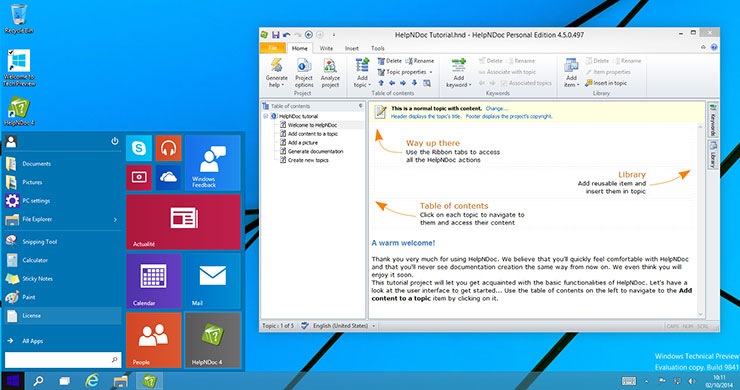Screen dimensions: 740x390
Task: Open Add topic dropdown arrow
Action: coord(369,85)
